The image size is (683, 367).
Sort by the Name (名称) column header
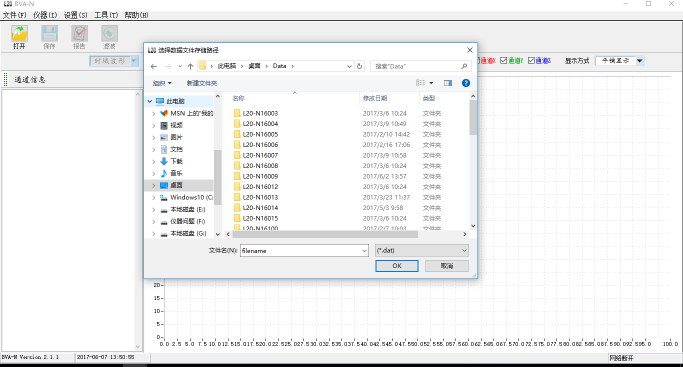238,98
